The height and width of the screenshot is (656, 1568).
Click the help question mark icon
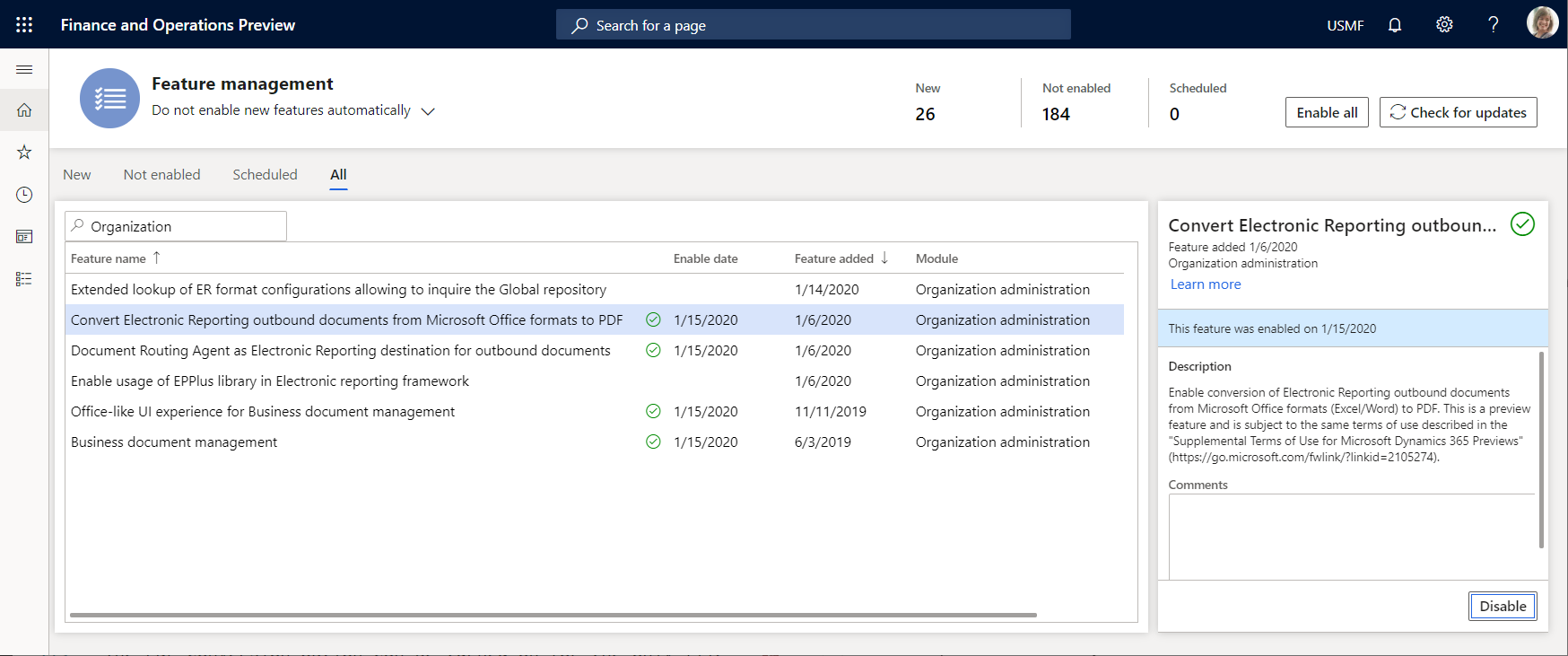coord(1493,25)
